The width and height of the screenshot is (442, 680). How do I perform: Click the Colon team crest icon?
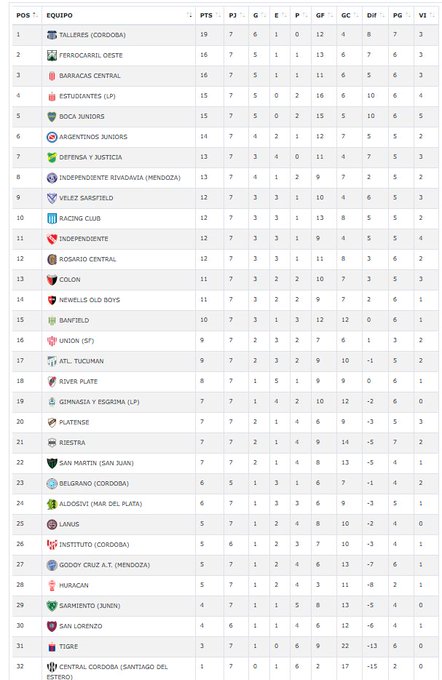52,280
